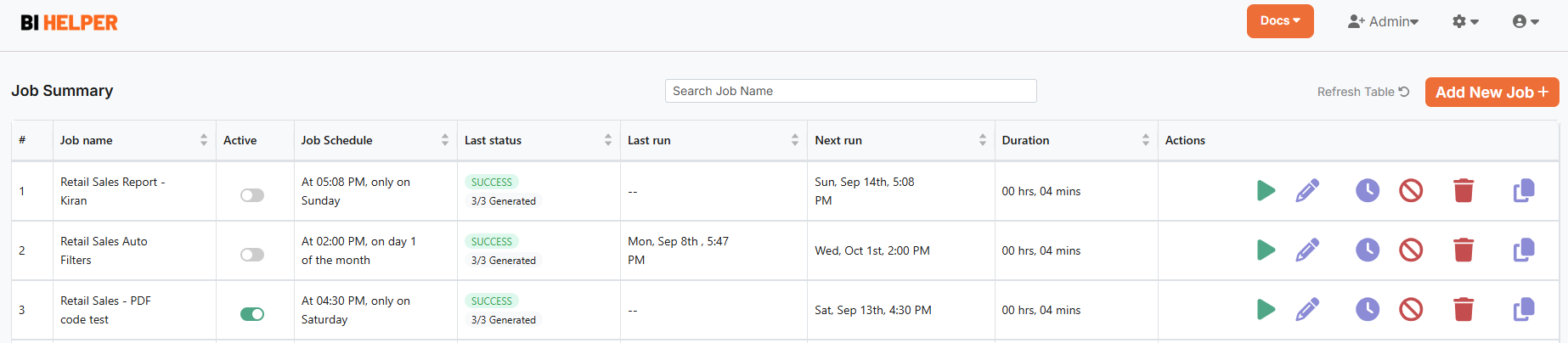
Task: Edit the Retail Sales Auto Filters job
Action: (x=1307, y=250)
